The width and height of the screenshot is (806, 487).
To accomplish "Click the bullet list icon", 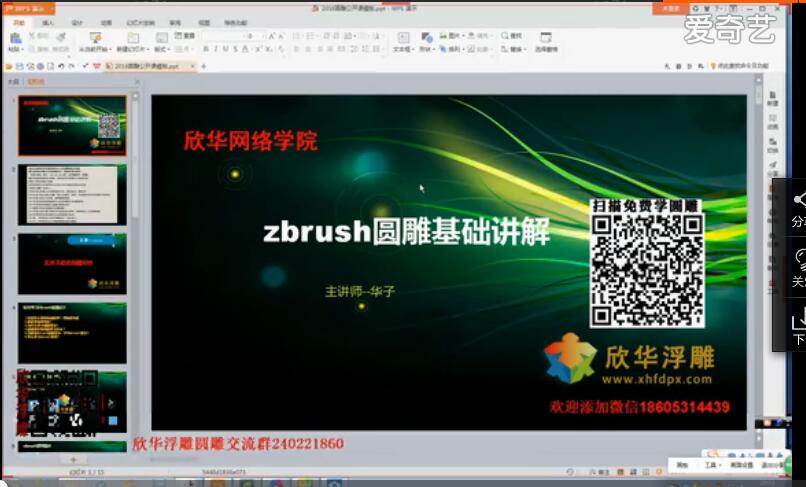I will click(x=296, y=36).
